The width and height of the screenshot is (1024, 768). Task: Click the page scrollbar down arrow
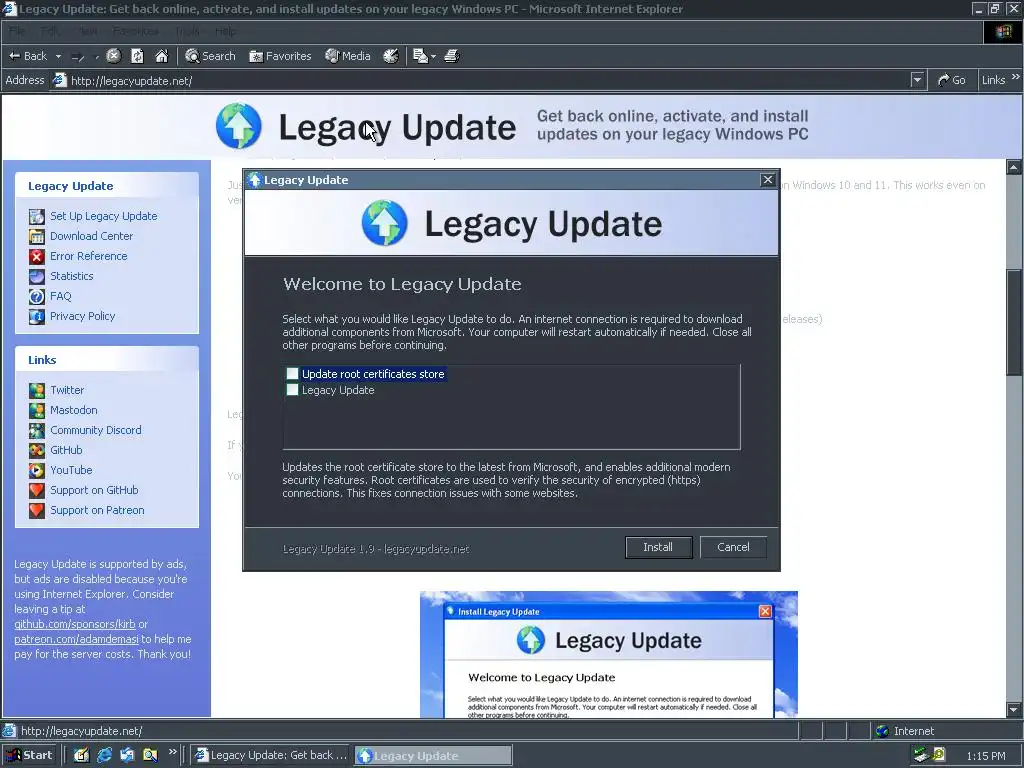[x=1014, y=709]
